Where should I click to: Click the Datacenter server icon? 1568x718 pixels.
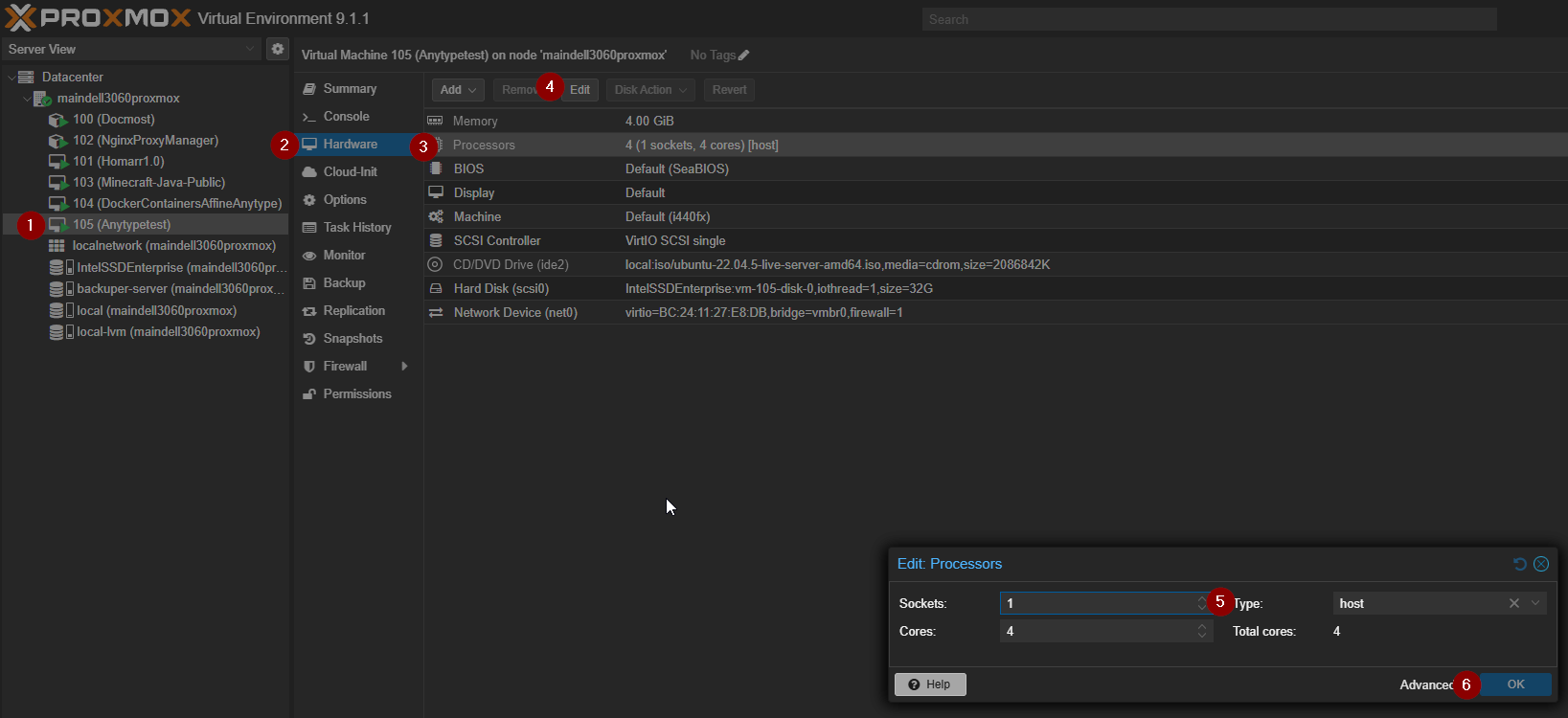coord(27,77)
